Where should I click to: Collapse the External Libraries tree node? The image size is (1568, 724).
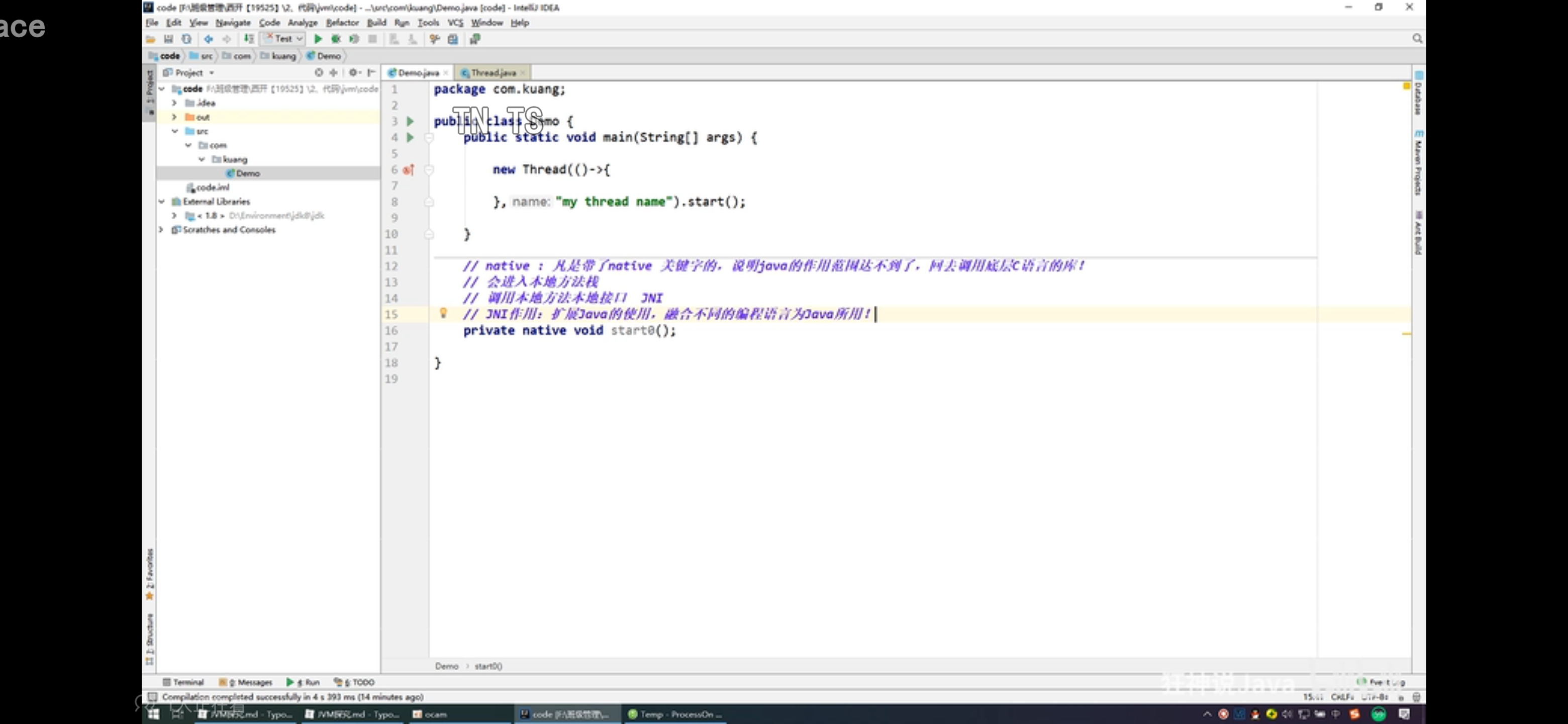point(162,202)
